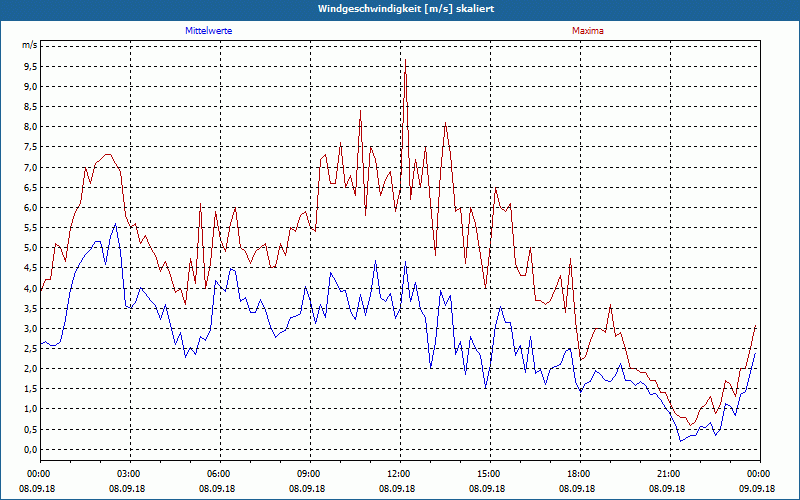800x500 pixels.
Task: Click the 5,5 y-axis value
Action: pos(30,228)
